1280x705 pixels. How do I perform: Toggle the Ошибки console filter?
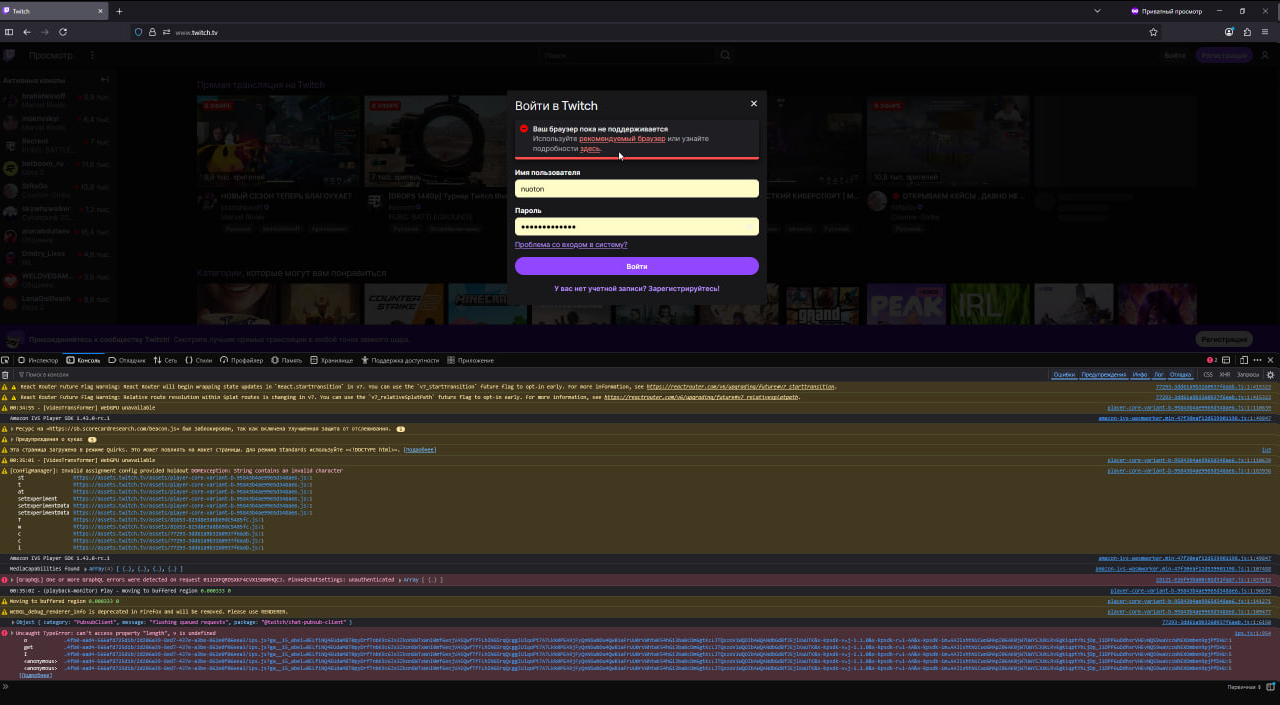(x=1064, y=374)
